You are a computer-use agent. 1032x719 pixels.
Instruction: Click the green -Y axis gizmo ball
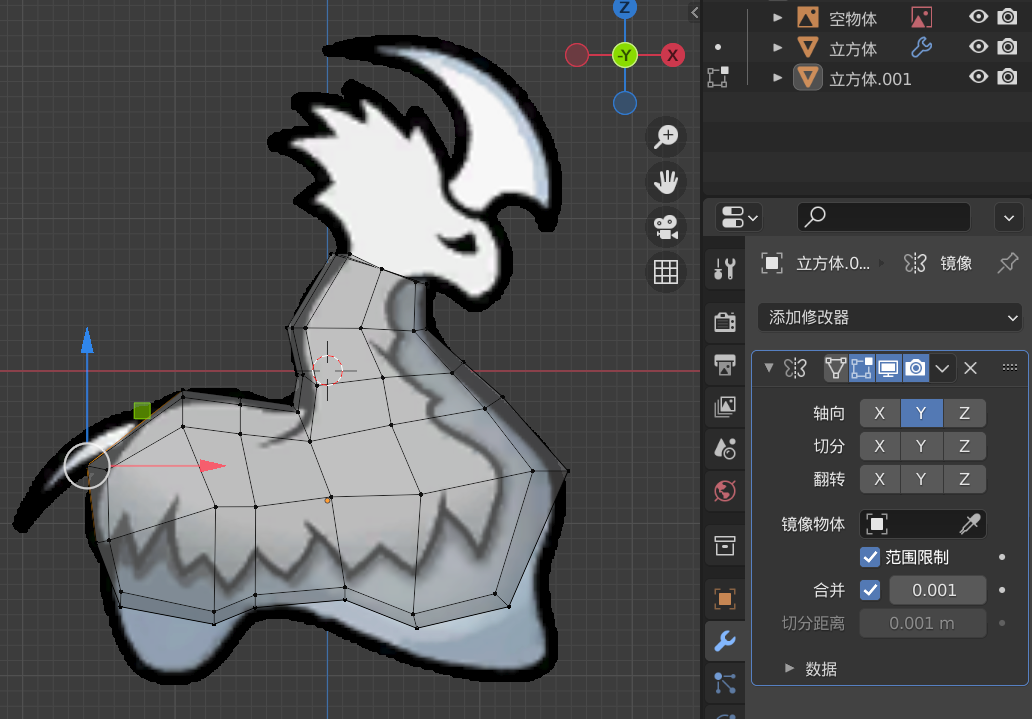625,55
